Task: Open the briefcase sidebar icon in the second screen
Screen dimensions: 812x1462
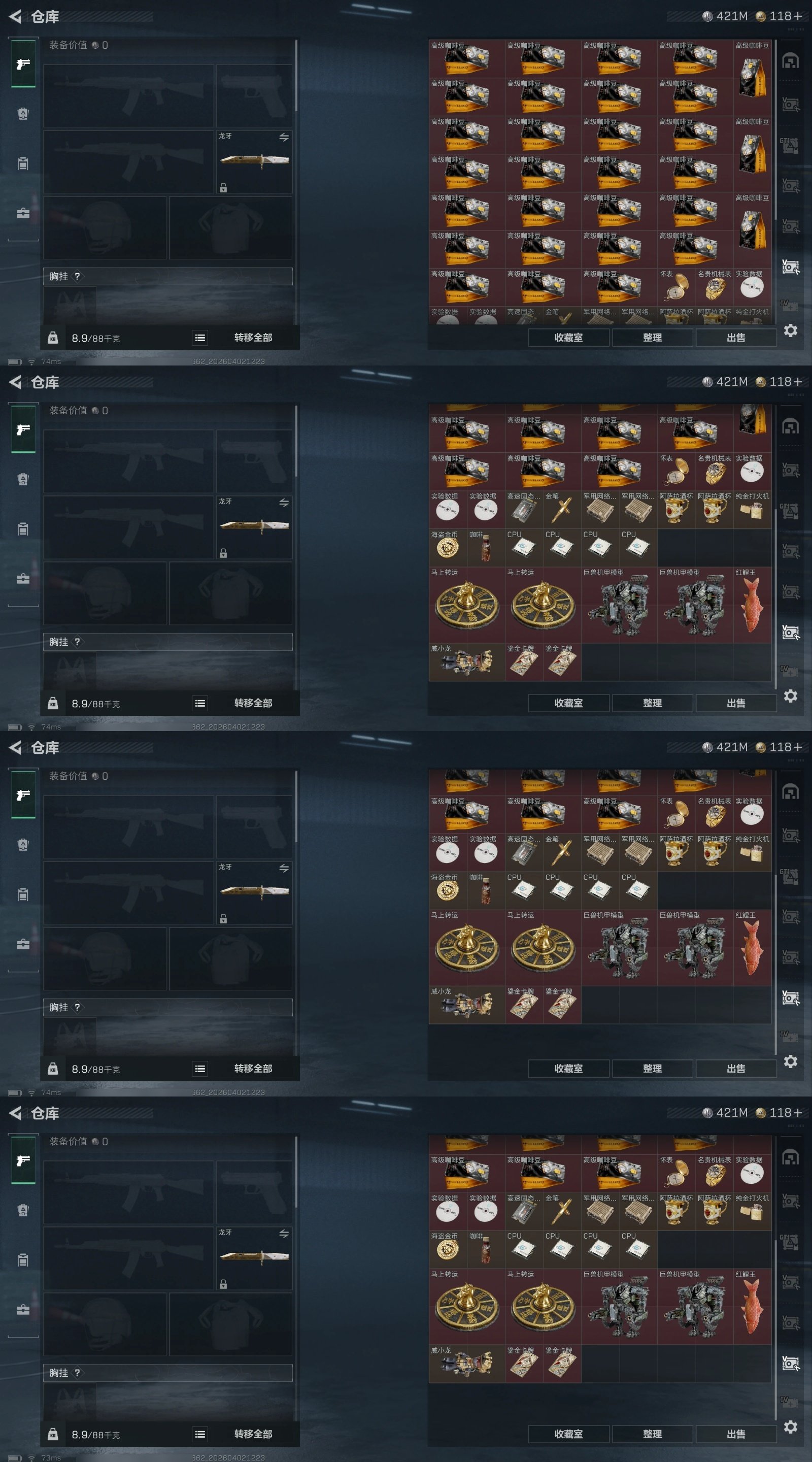Action: [23, 579]
